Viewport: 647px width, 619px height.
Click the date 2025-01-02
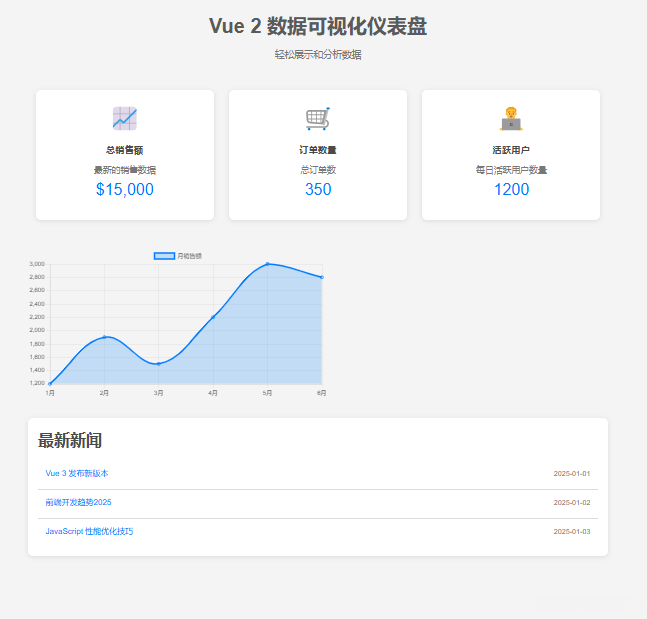[x=572, y=503]
